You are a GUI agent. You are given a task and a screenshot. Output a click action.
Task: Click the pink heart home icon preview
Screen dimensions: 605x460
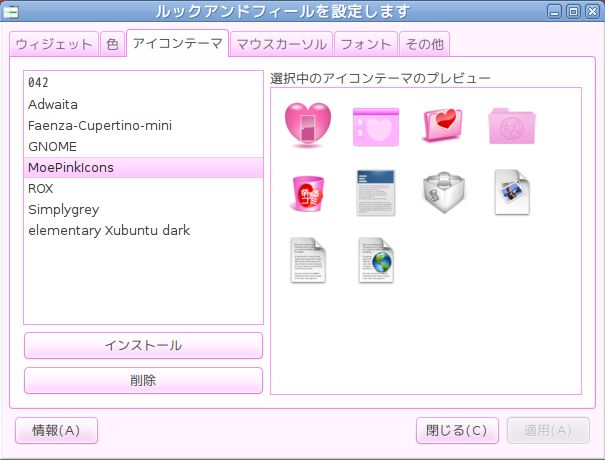click(x=307, y=125)
